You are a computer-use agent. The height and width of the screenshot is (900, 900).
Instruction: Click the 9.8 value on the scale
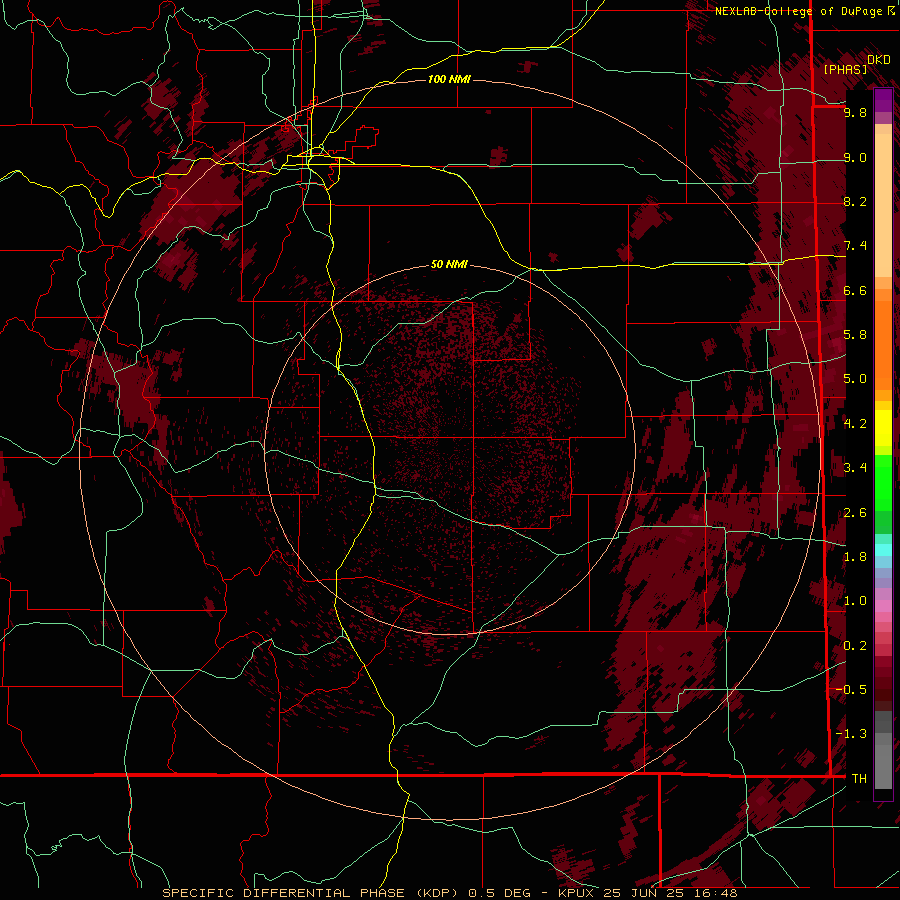click(x=855, y=112)
